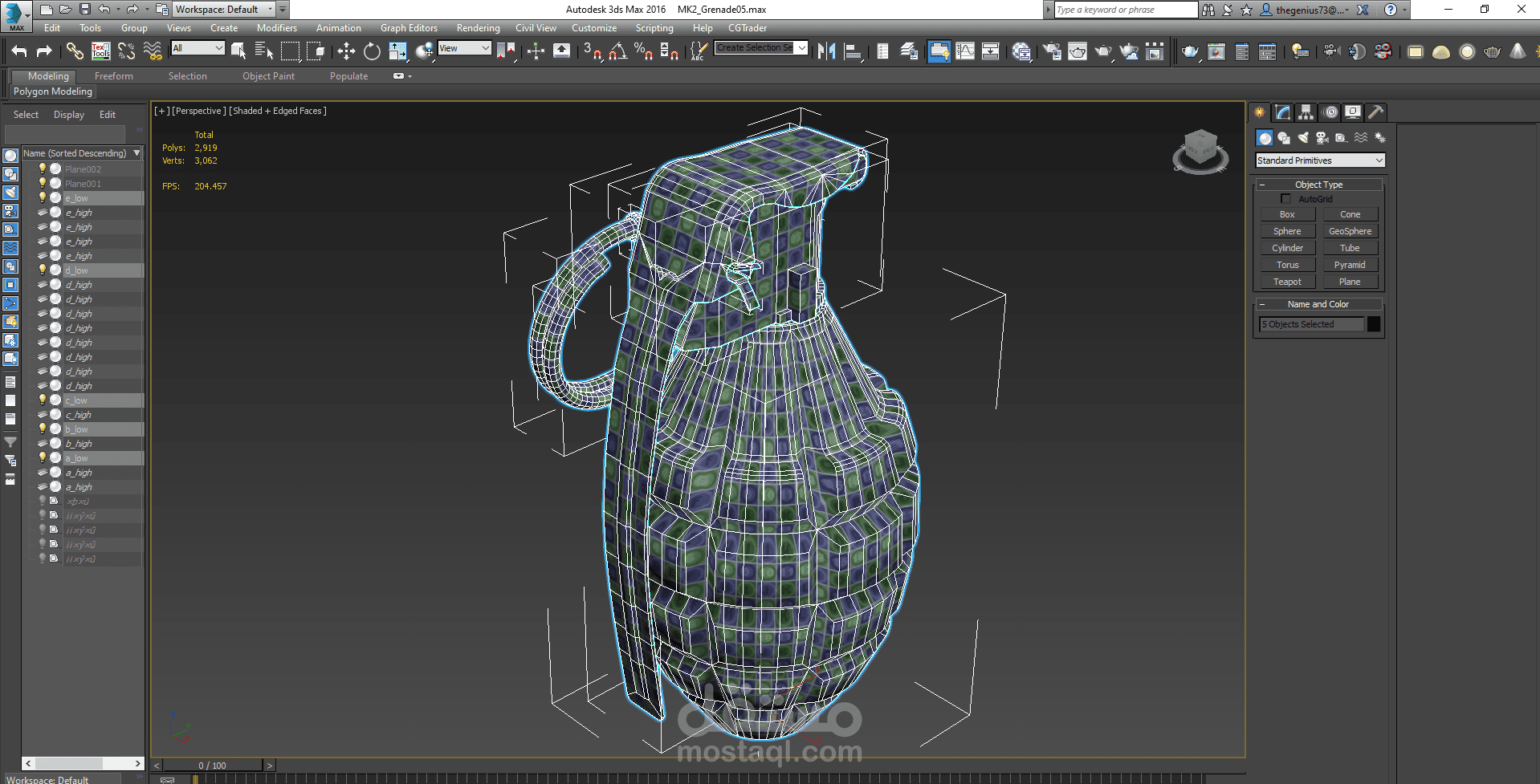Open the 3ds Max application menu
The image size is (1540, 784).
tap(16, 15)
